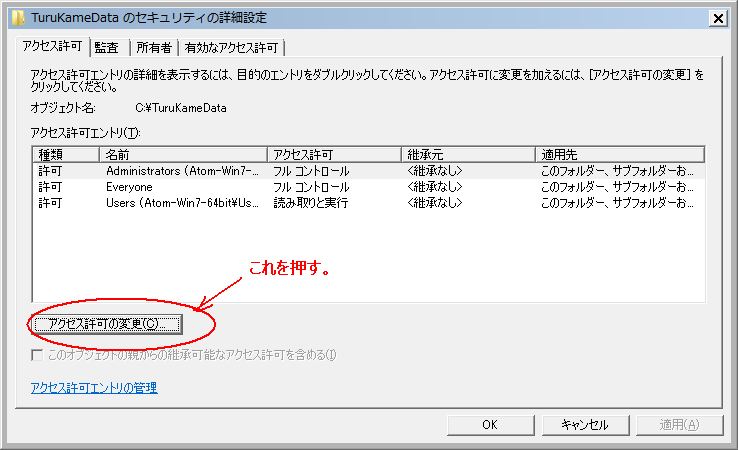Toggle the inheritable permissions from parent checkbox
738x450 pixels.
click(38, 355)
